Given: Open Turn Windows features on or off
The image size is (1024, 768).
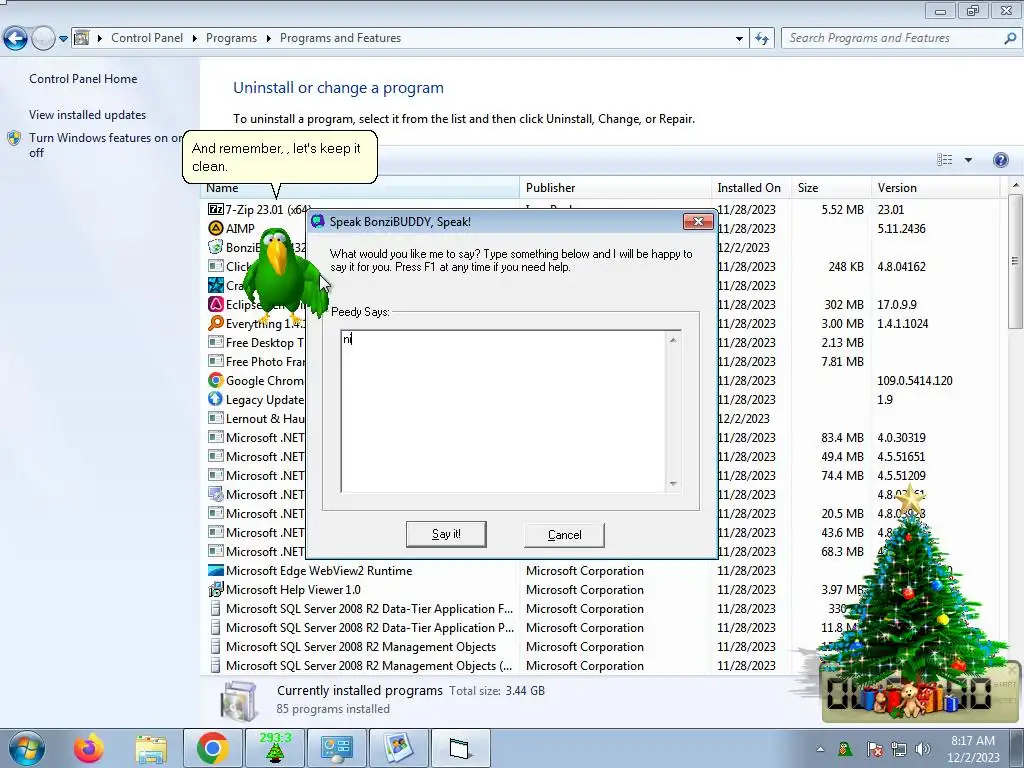Looking at the screenshot, I should click(x=104, y=145).
